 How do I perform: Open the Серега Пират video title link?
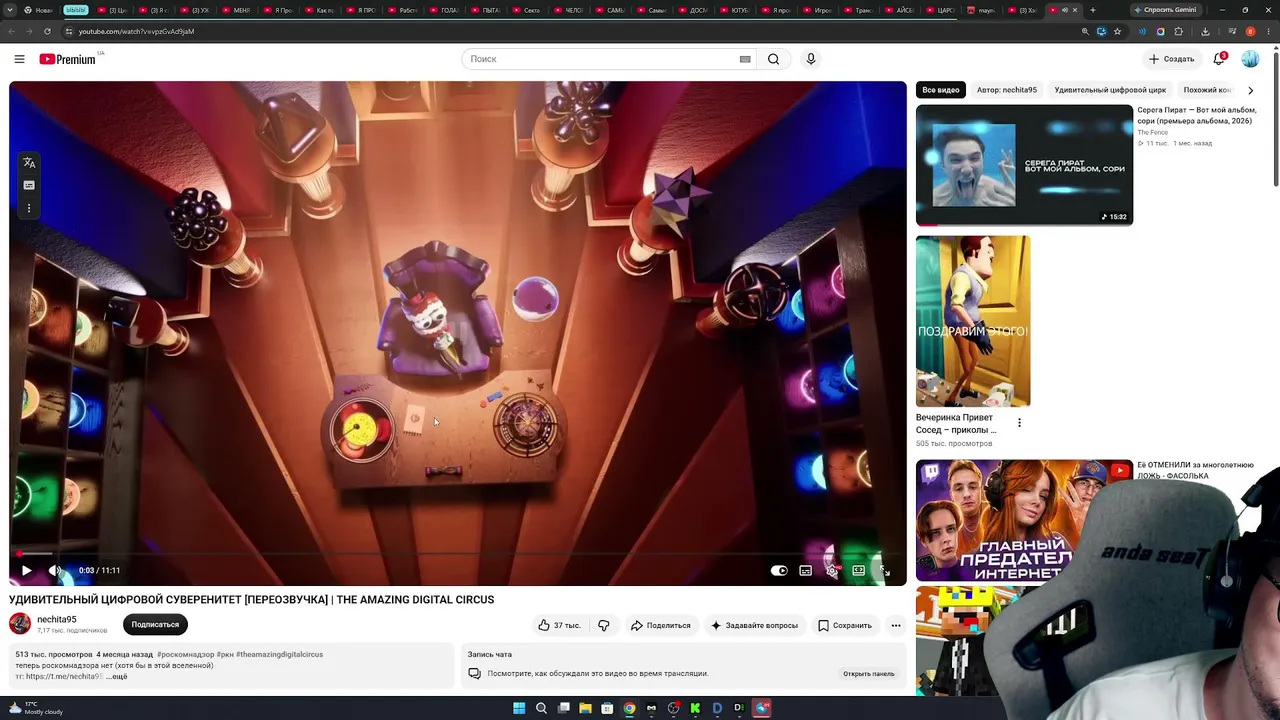pos(1196,116)
